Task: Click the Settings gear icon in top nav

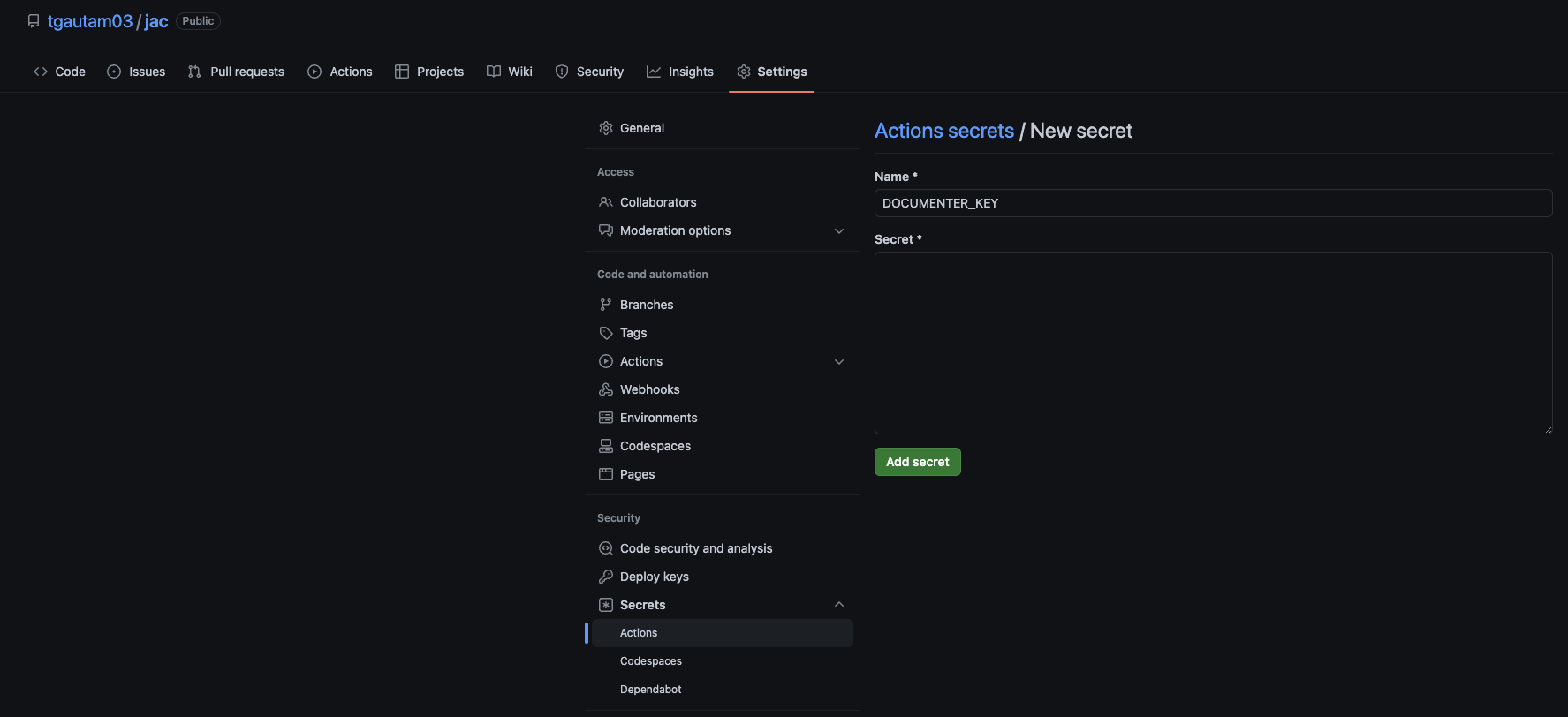Action: 744,72
